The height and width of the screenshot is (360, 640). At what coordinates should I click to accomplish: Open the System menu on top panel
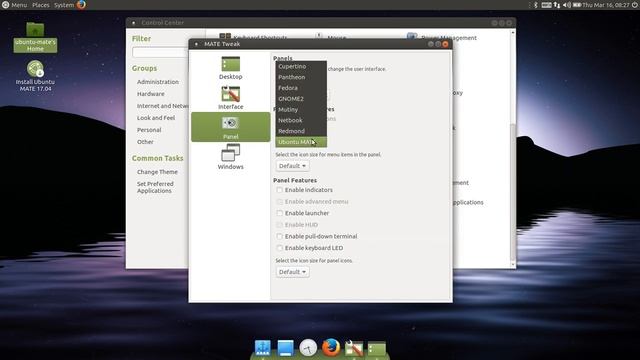pyautogui.click(x=64, y=5)
